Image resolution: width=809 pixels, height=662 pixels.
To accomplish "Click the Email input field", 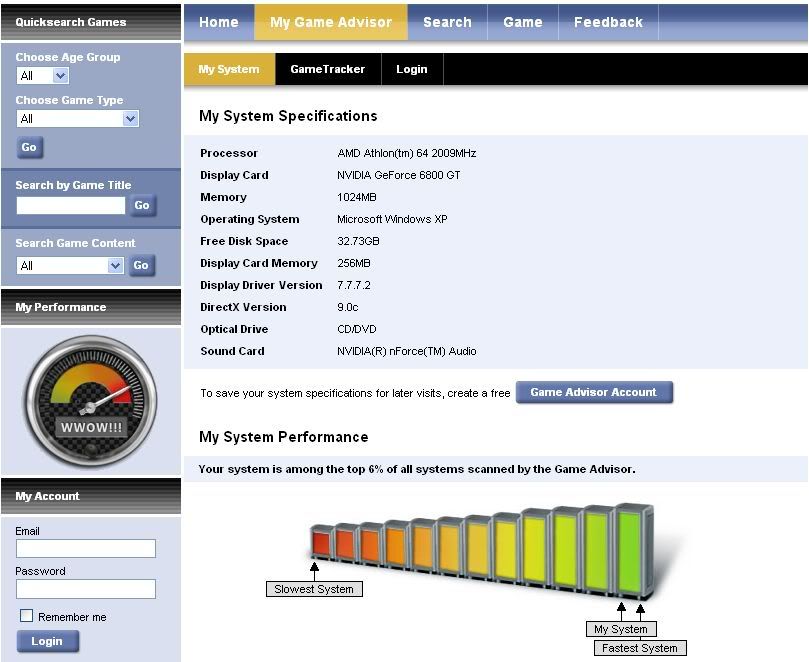I will 86,548.
